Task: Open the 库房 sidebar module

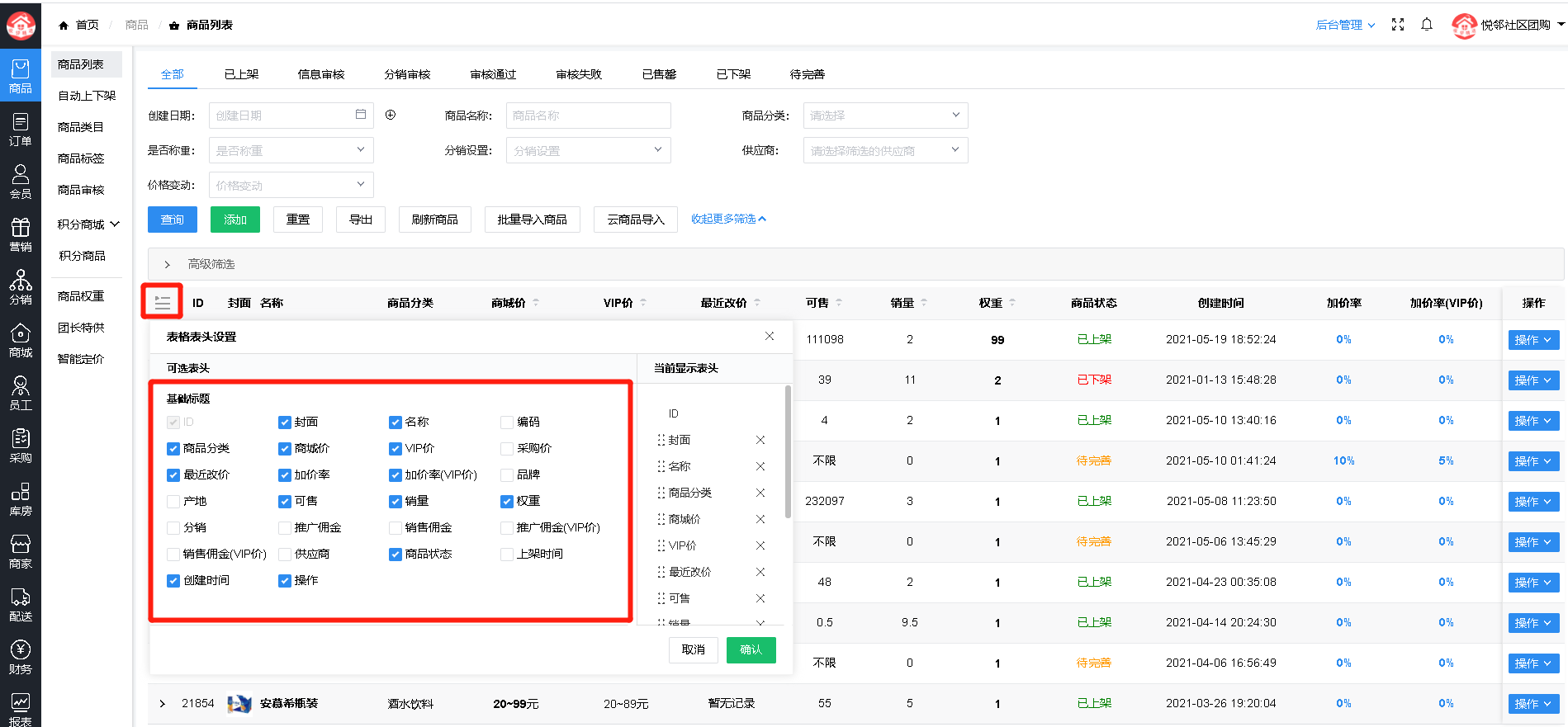Action: pyautogui.click(x=21, y=499)
